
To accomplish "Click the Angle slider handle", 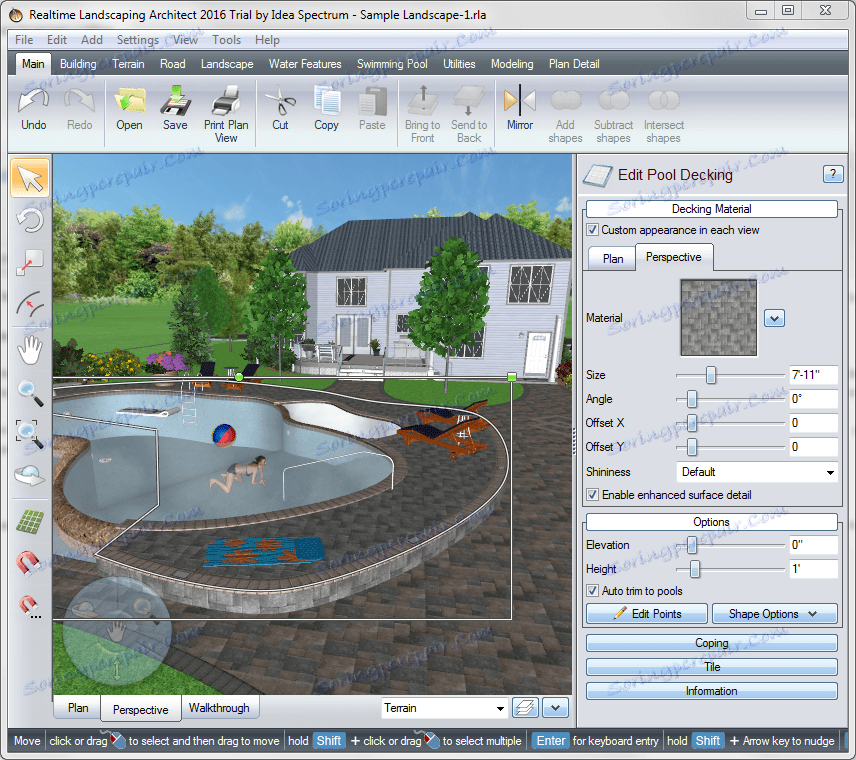I will 692,399.
